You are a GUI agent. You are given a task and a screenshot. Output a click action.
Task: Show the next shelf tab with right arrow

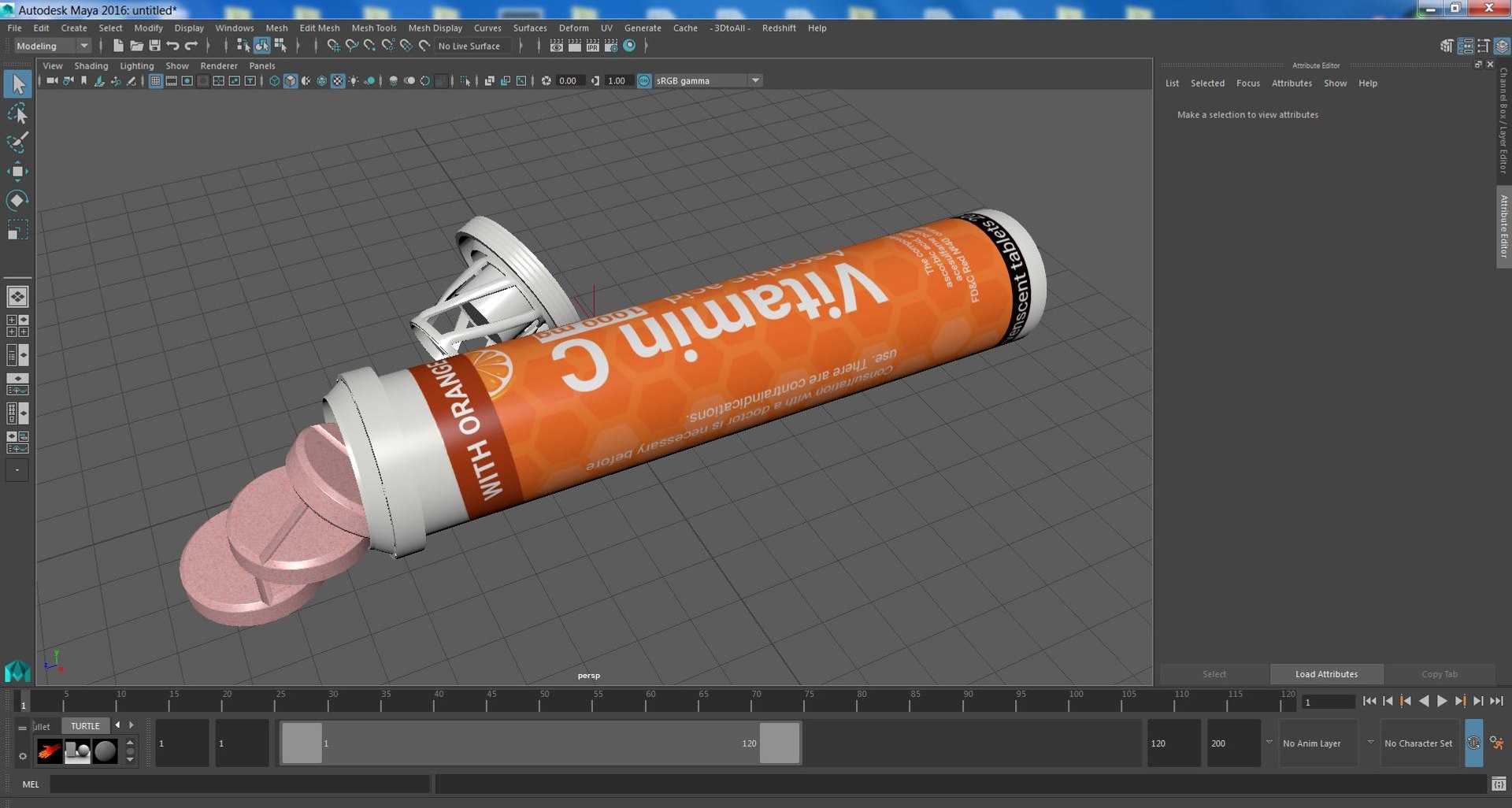click(132, 725)
